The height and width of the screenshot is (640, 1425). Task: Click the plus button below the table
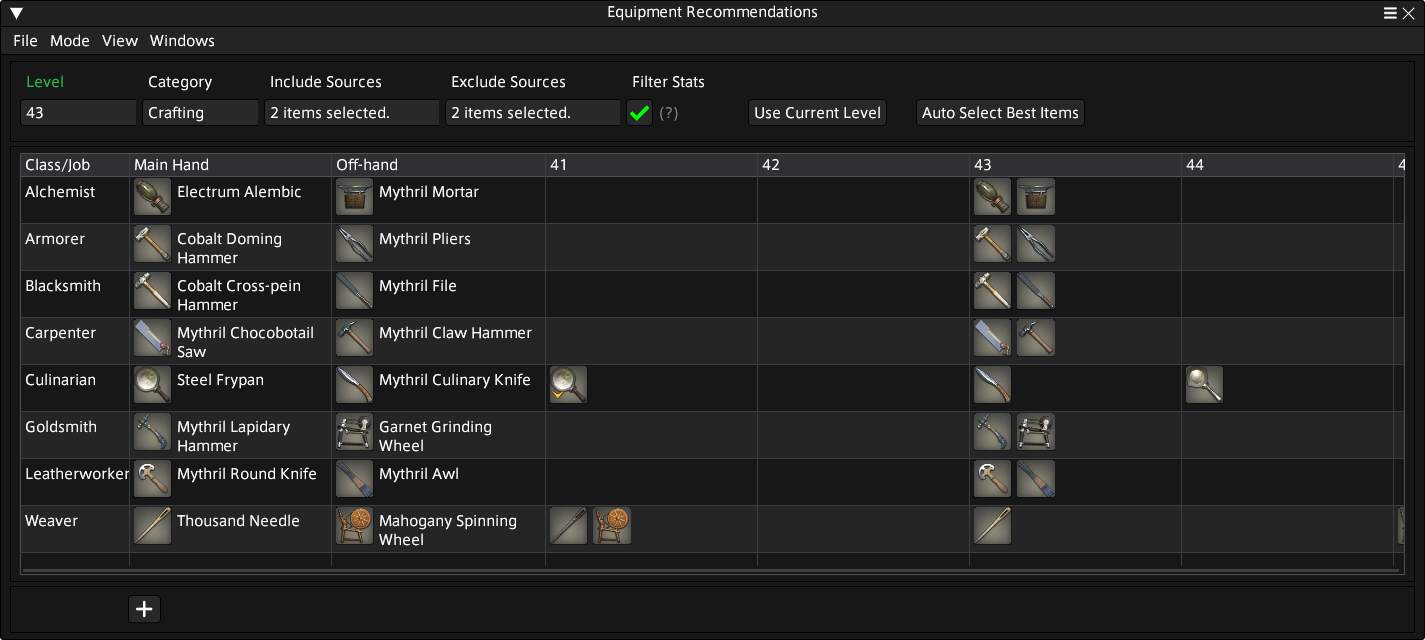click(144, 608)
